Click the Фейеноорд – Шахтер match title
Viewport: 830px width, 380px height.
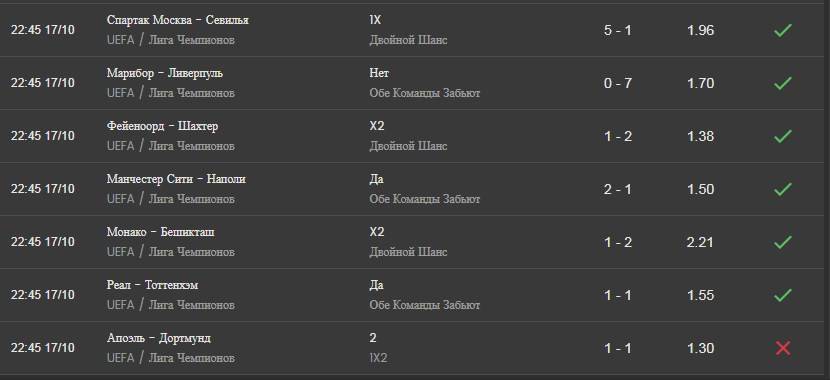(163, 126)
